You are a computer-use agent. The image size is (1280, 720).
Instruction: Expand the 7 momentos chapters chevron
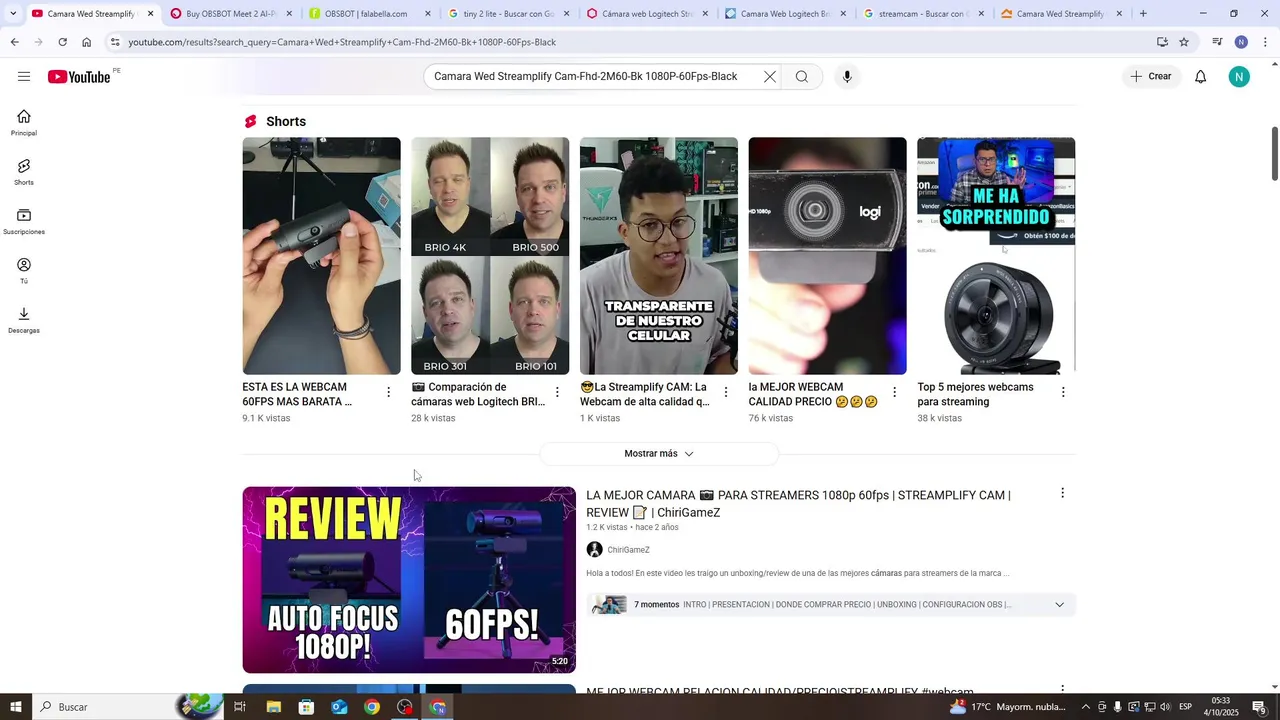(1059, 605)
